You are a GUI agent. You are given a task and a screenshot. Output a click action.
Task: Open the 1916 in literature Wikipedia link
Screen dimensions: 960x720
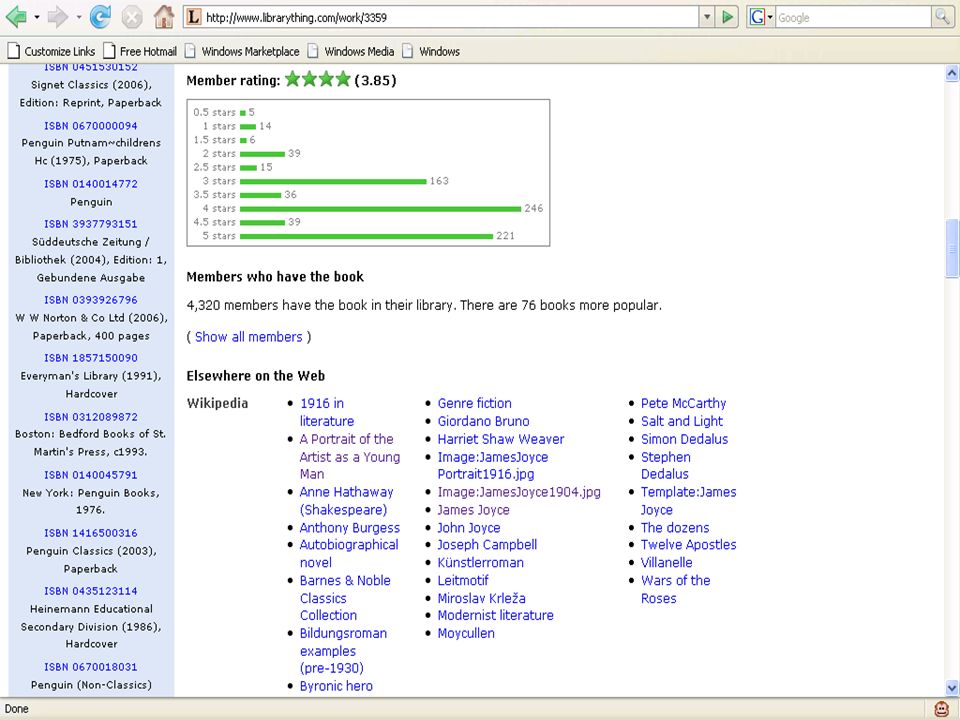coord(326,412)
